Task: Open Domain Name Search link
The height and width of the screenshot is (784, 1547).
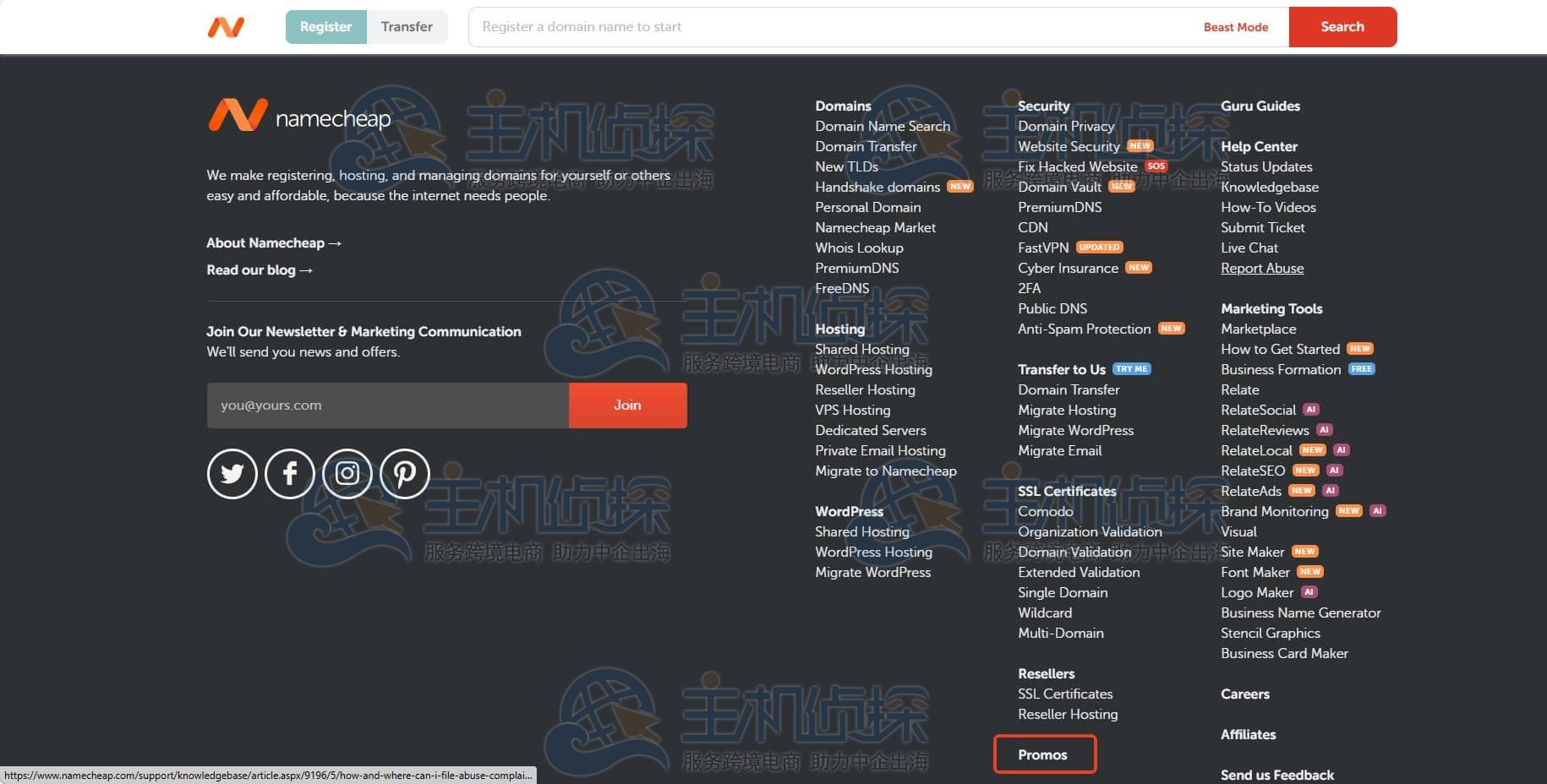Action: (x=883, y=127)
